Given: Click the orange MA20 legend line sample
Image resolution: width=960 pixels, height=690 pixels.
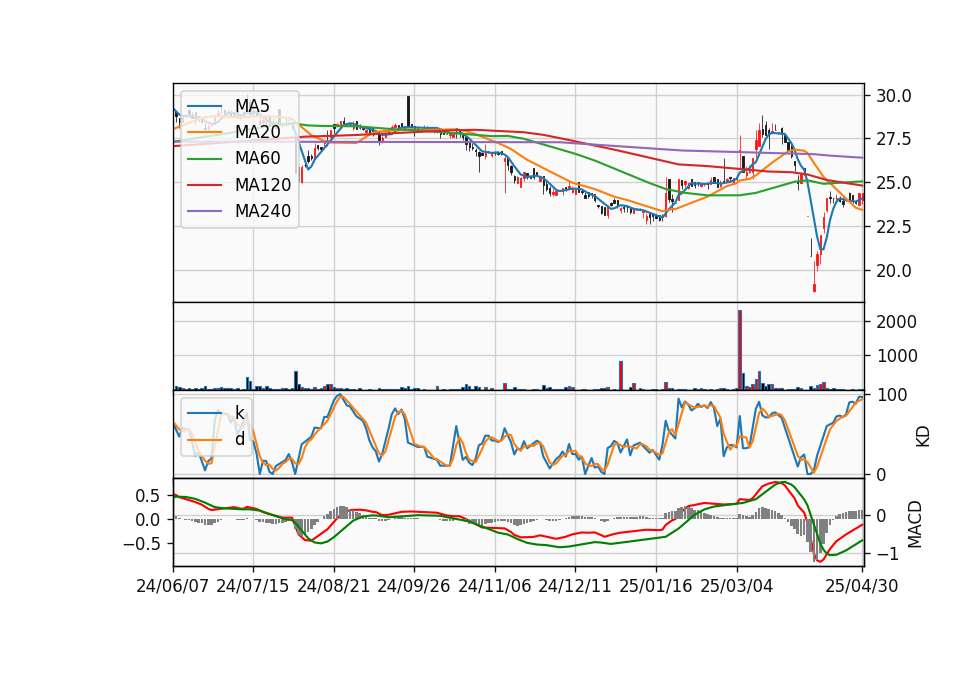Looking at the screenshot, I should [x=205, y=133].
